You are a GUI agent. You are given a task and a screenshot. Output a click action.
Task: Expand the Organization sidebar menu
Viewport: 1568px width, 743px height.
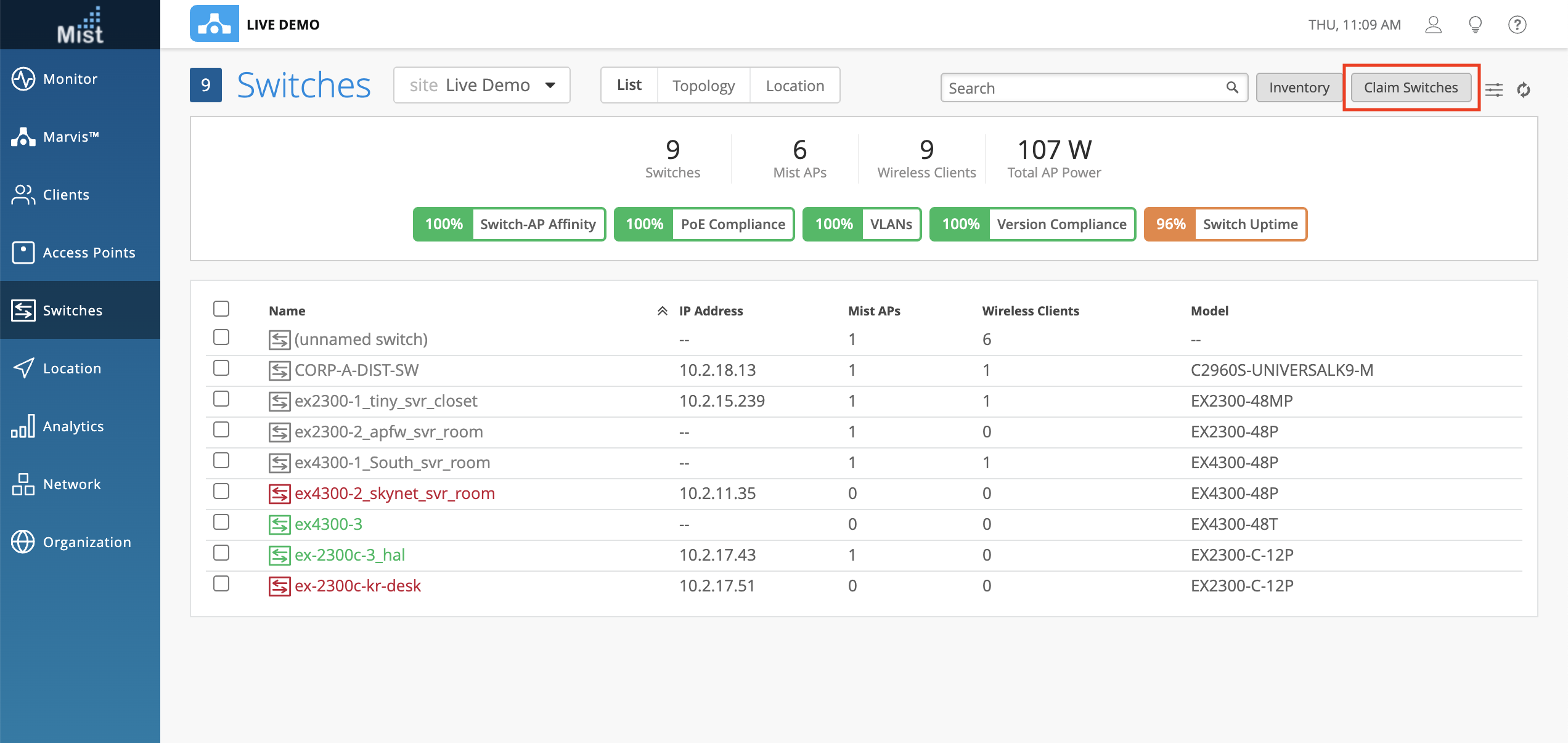86,542
